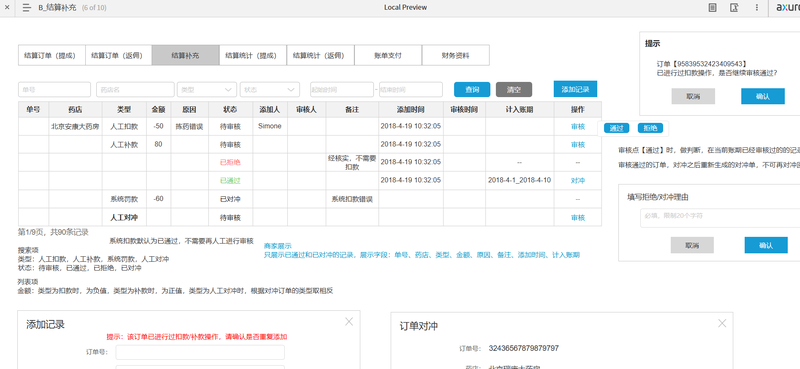Click the 北京安康大药房 cell
The width and height of the screenshot is (800, 369).
[x=75, y=126]
